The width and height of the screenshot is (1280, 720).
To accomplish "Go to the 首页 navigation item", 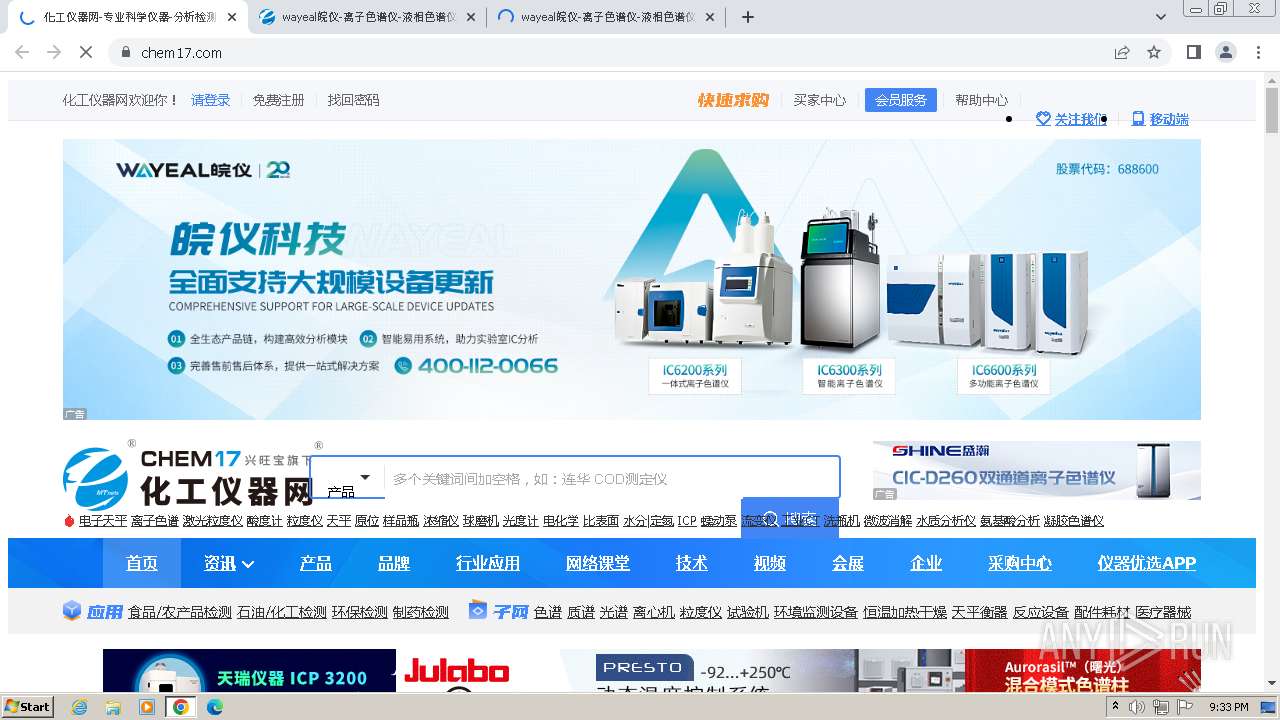I will [142, 563].
